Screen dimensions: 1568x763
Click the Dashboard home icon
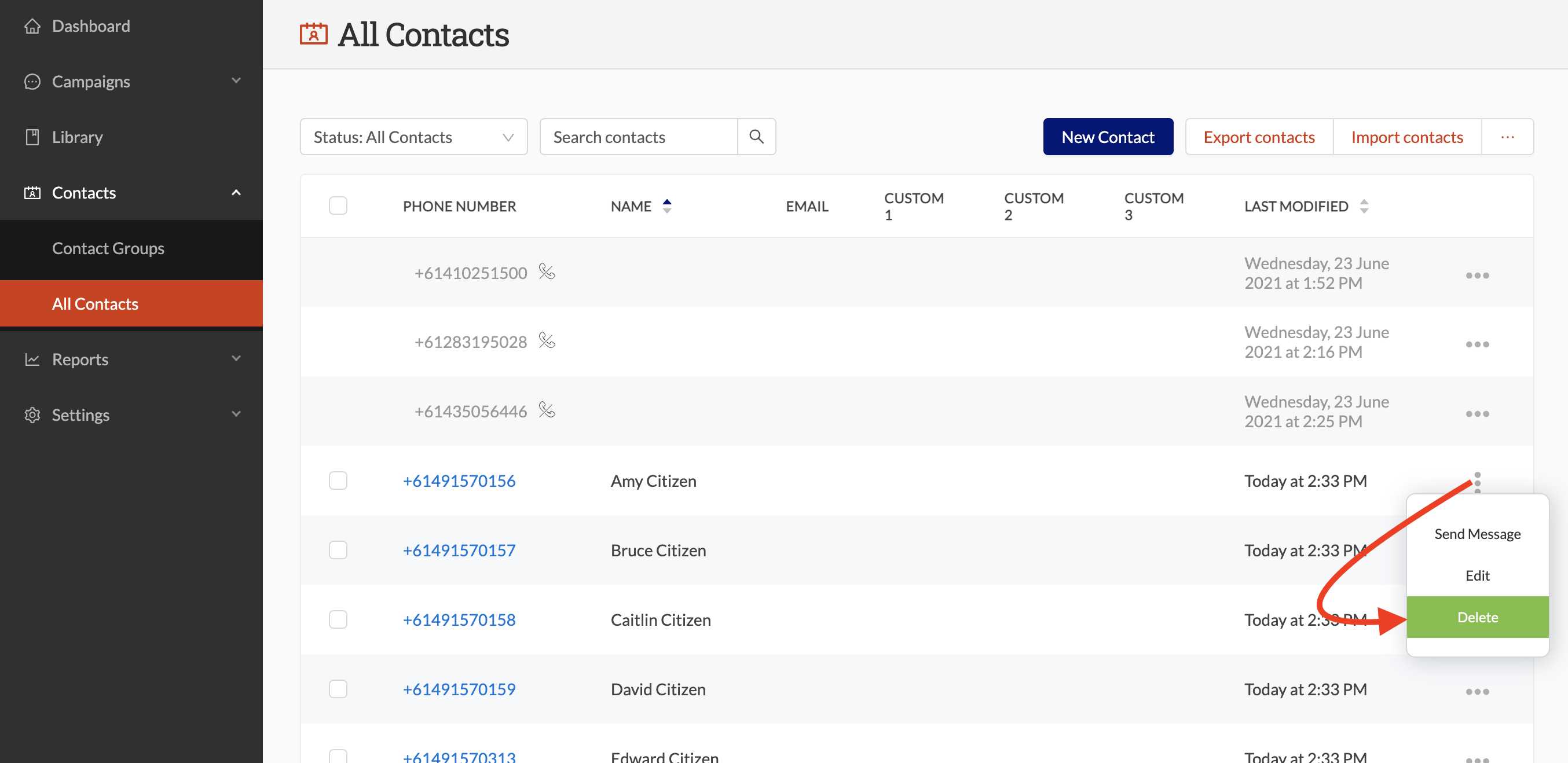point(32,26)
